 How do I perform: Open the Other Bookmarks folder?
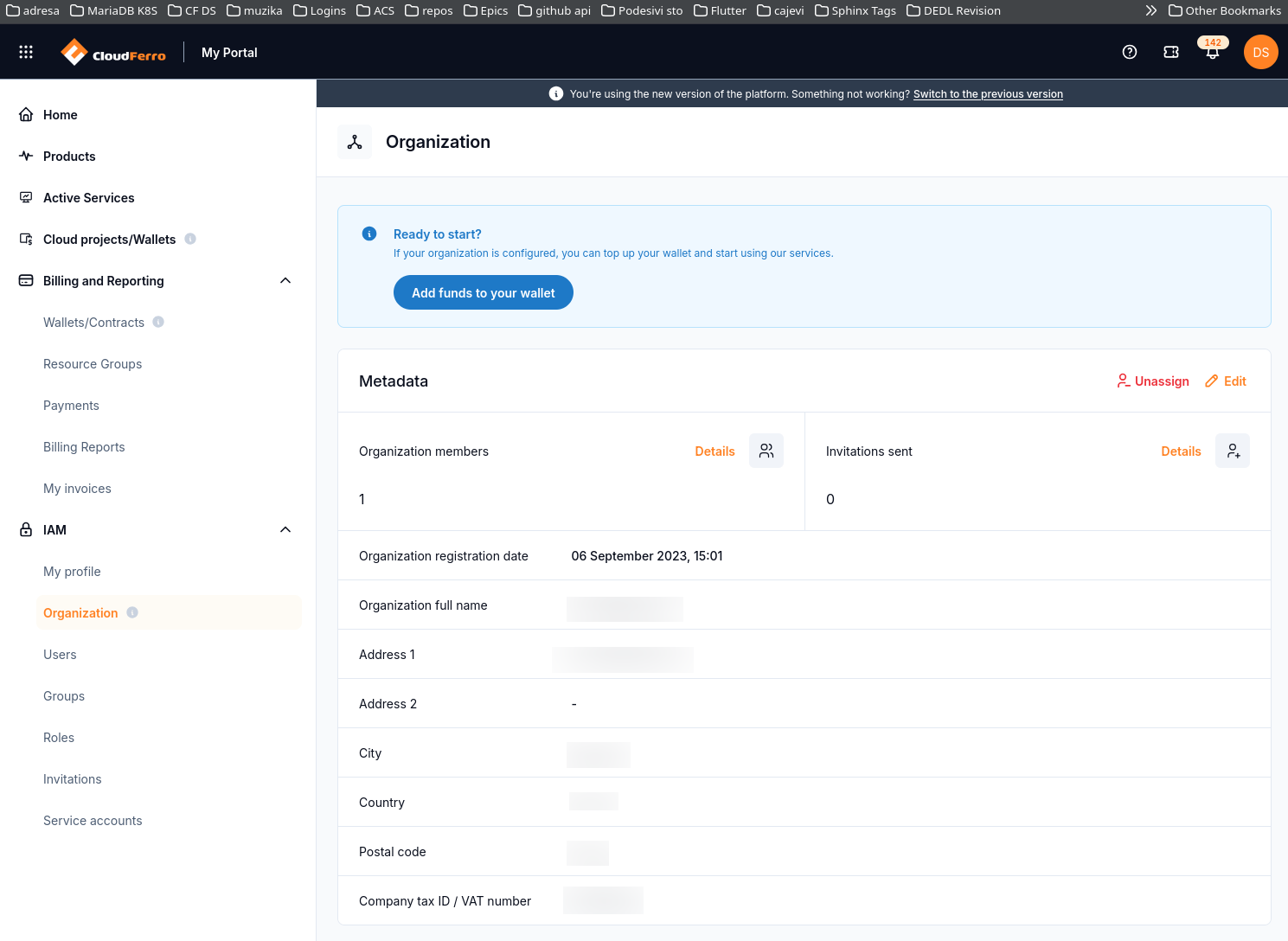tap(1225, 10)
